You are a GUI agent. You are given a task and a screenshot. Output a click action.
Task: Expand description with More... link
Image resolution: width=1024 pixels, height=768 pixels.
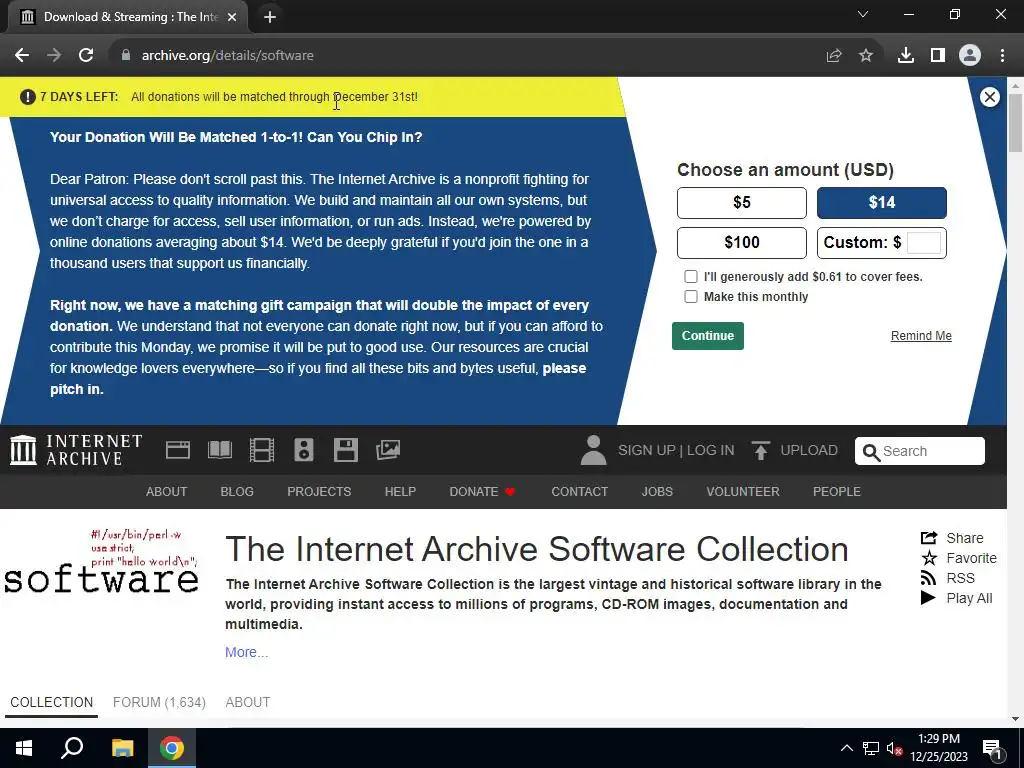pos(246,652)
